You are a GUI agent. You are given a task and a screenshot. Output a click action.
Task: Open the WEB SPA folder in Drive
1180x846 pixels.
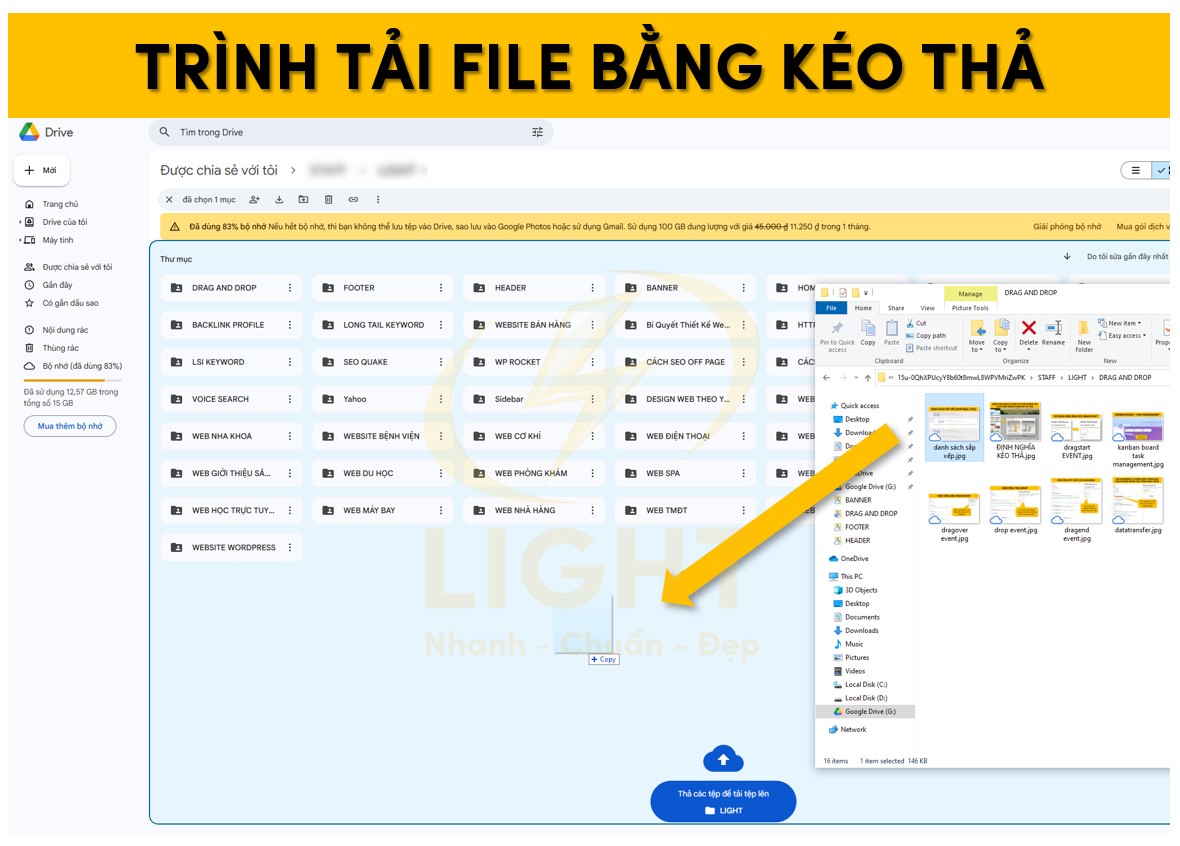(x=685, y=473)
